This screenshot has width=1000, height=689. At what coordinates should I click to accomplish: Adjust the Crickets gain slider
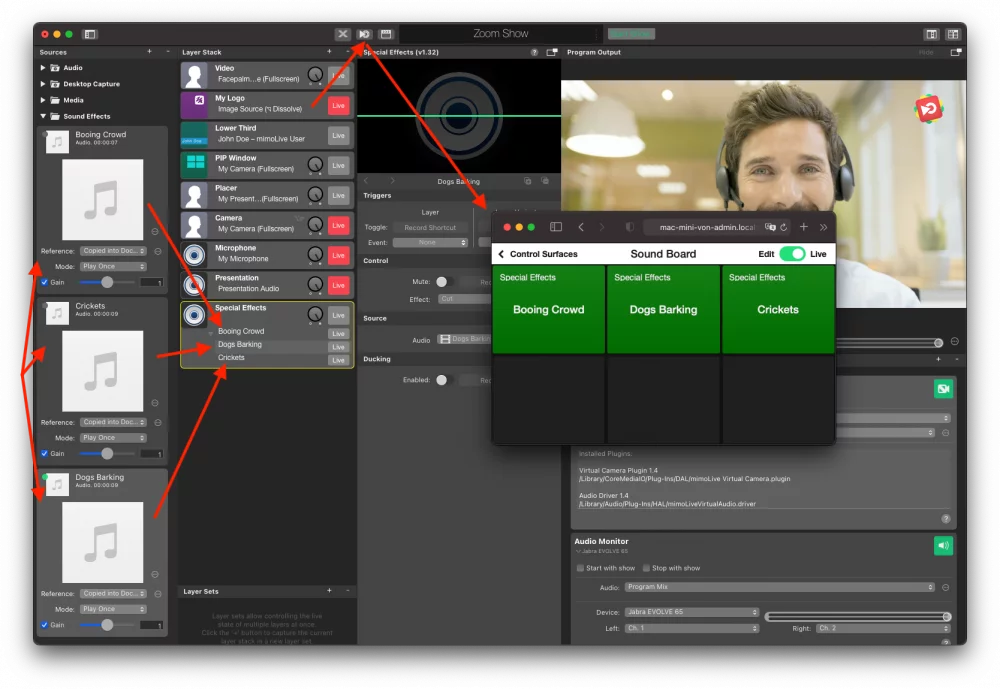click(x=107, y=454)
